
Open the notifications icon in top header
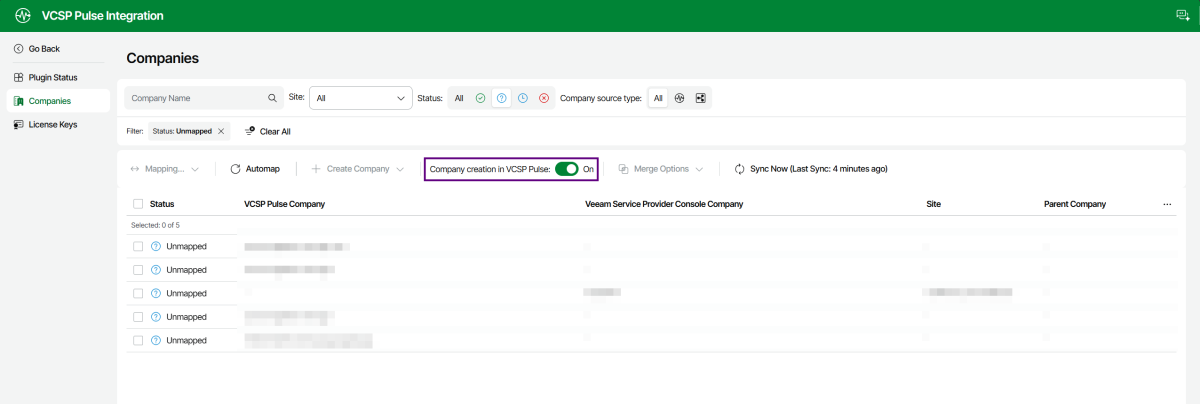click(1182, 16)
